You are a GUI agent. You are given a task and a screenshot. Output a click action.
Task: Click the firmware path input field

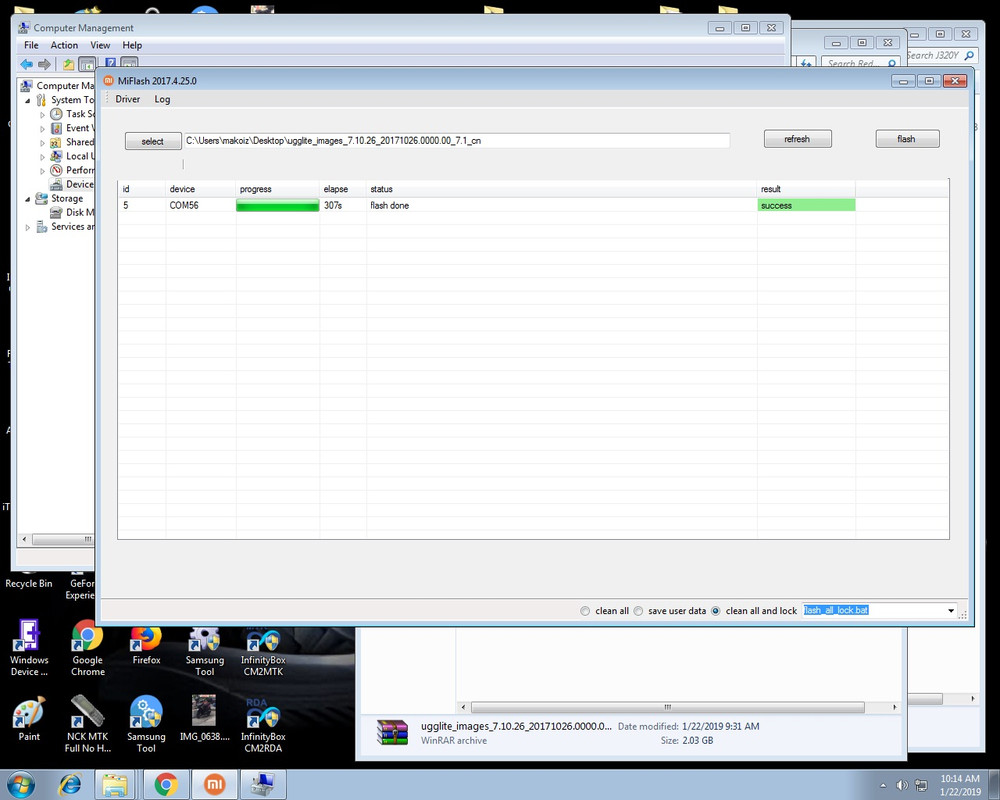click(457, 140)
